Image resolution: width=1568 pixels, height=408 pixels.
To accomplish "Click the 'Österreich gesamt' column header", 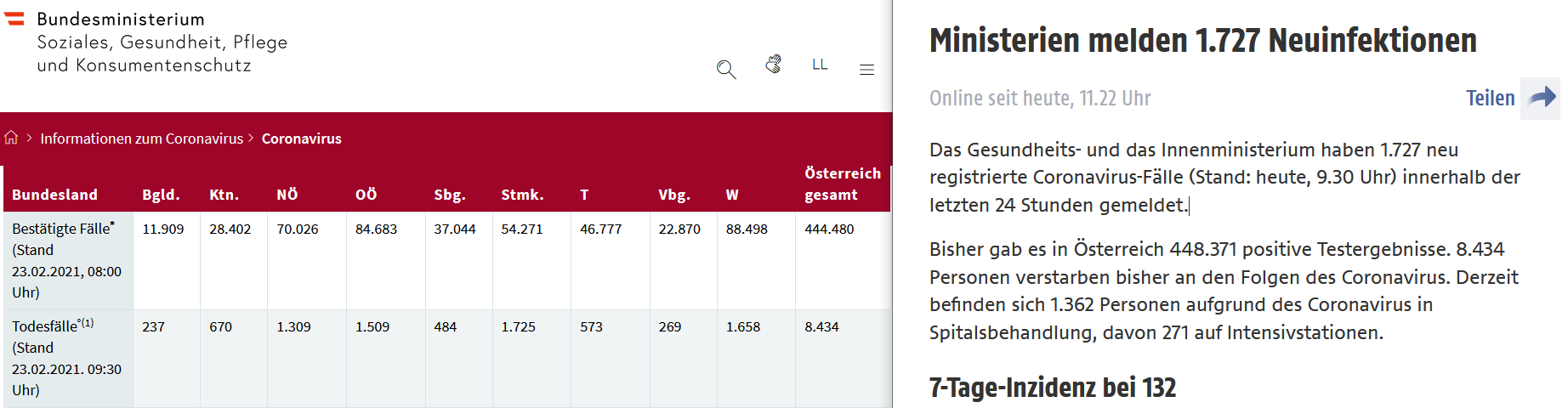I will pyautogui.click(x=843, y=184).
